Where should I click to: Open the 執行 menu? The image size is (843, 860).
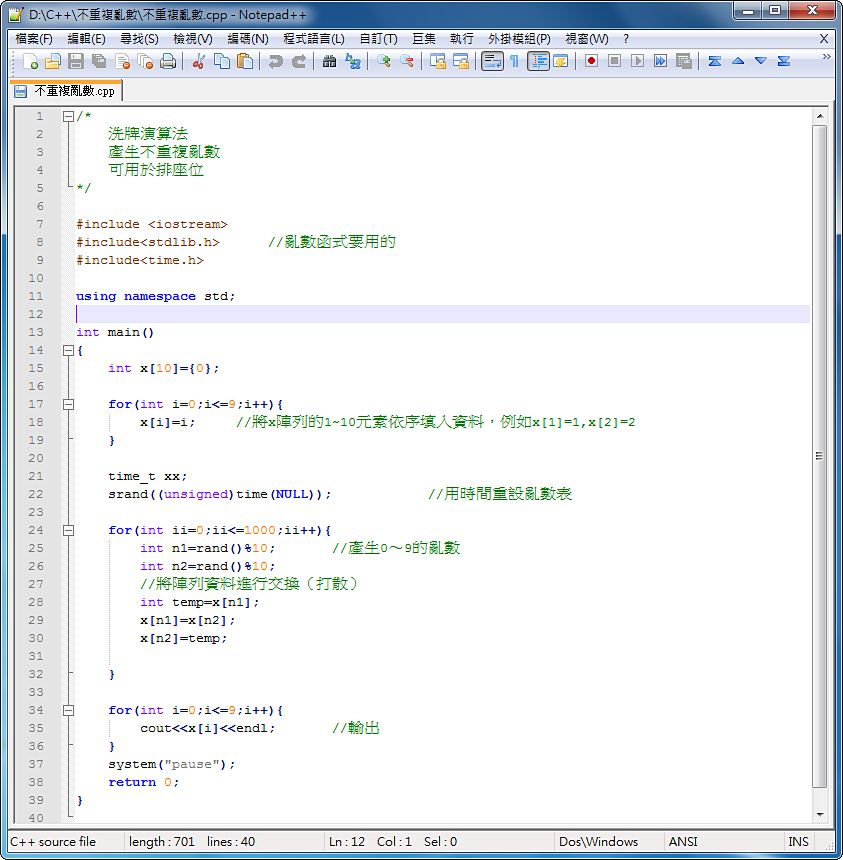(462, 39)
